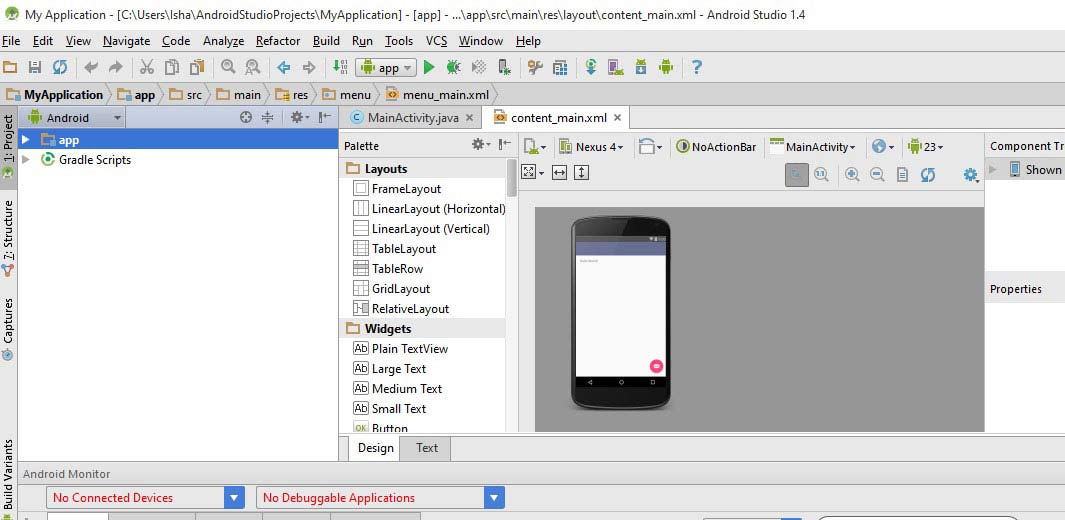The image size is (1065, 520).
Task: Switch to the Text editor tab
Action: (427, 448)
